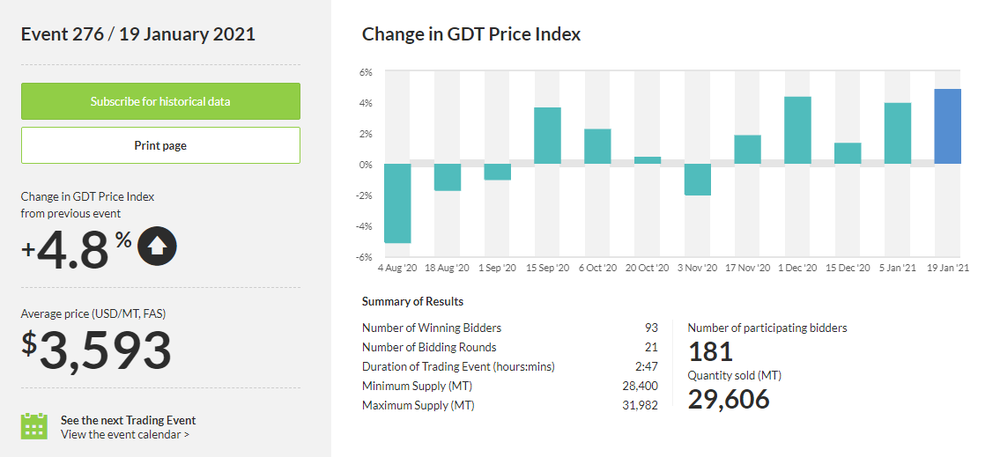Image resolution: width=1000 pixels, height=457 pixels.
Task: Click the green calendar icon
Action: [x=35, y=426]
